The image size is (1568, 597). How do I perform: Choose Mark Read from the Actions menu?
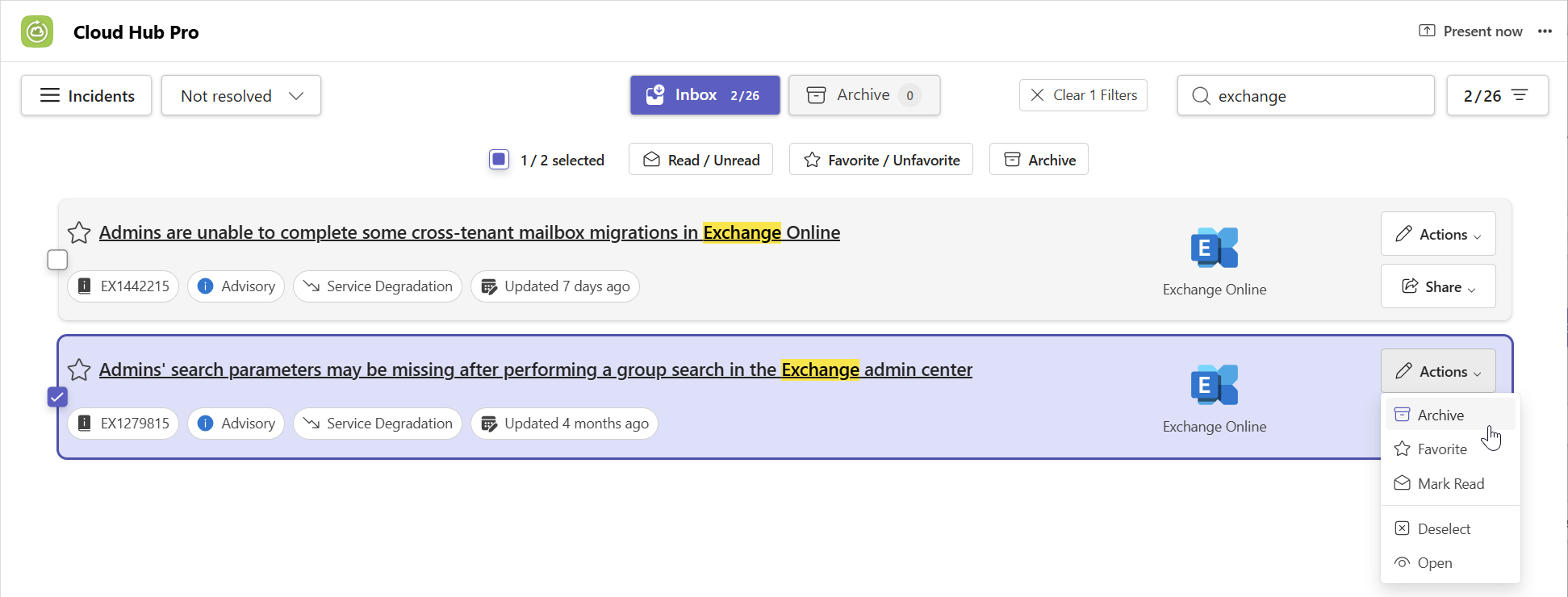(x=1450, y=484)
